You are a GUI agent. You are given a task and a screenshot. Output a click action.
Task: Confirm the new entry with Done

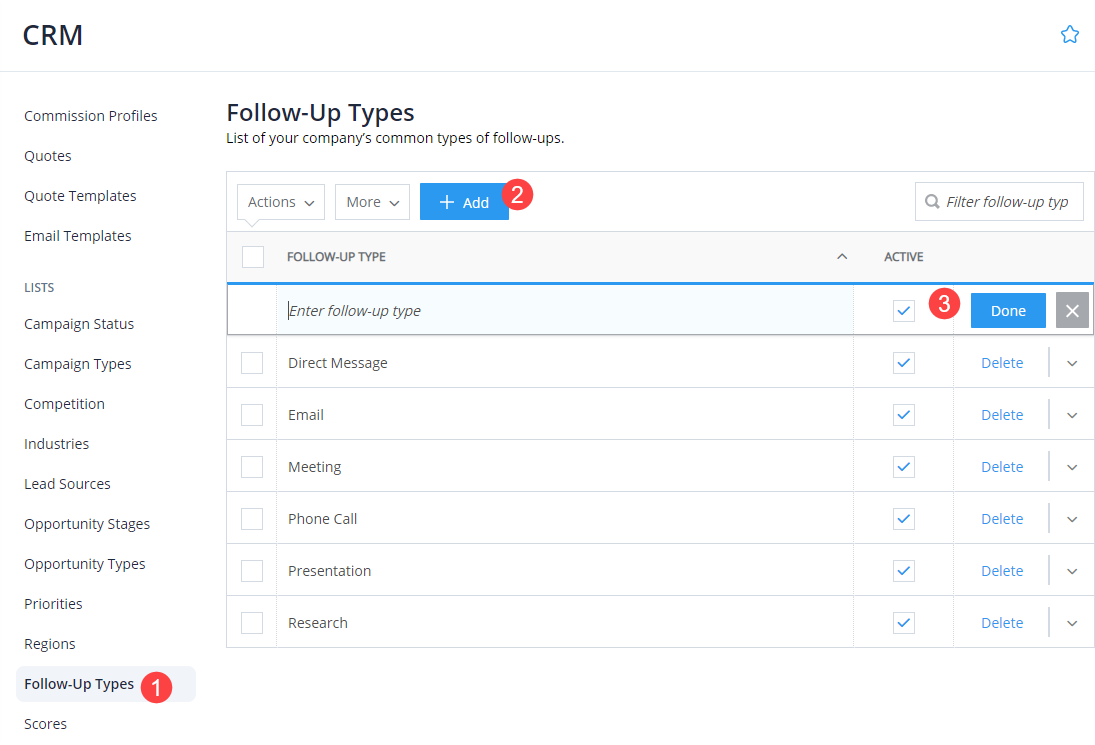coord(1008,310)
